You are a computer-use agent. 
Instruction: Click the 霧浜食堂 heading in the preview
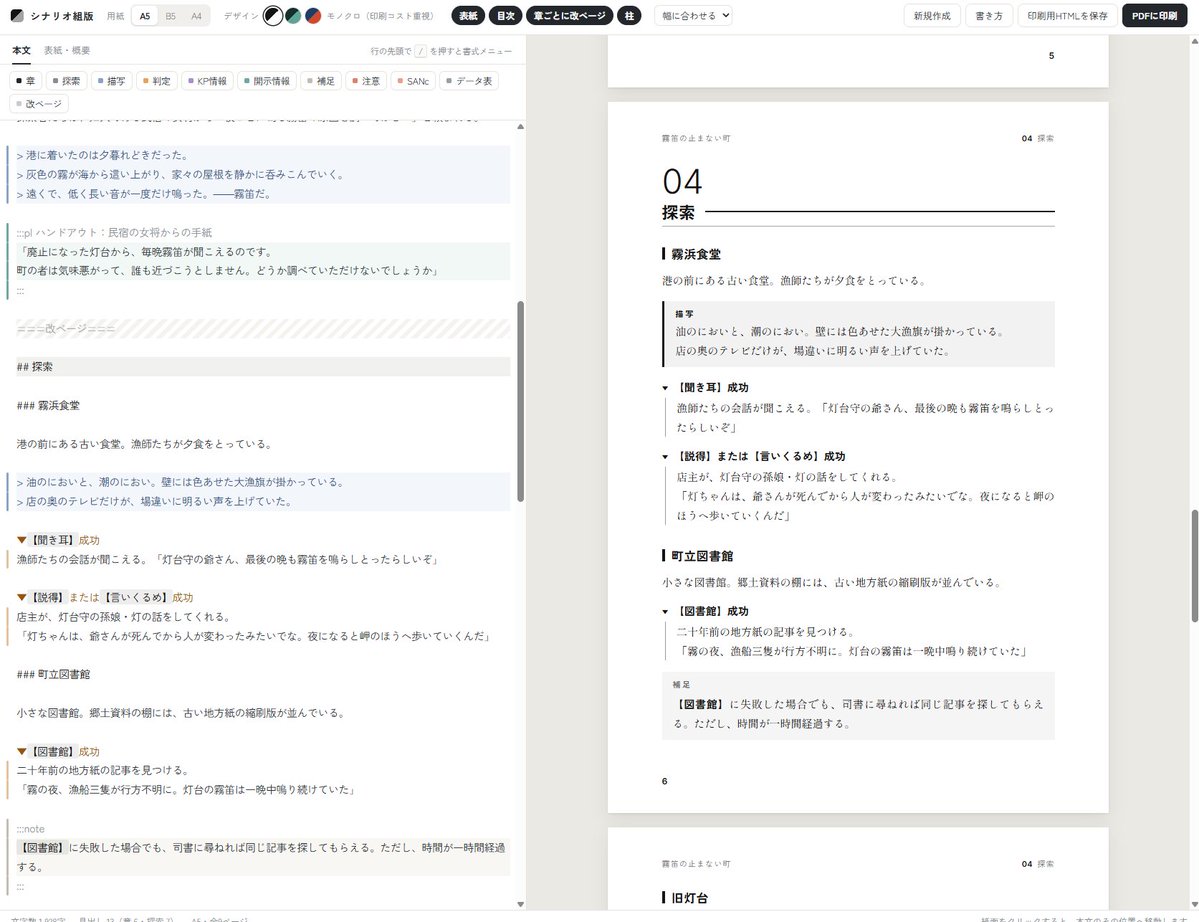(x=696, y=254)
